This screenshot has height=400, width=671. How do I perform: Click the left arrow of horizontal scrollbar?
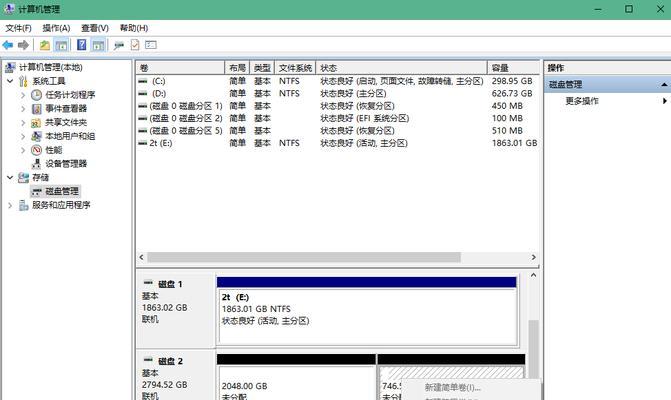141,257
